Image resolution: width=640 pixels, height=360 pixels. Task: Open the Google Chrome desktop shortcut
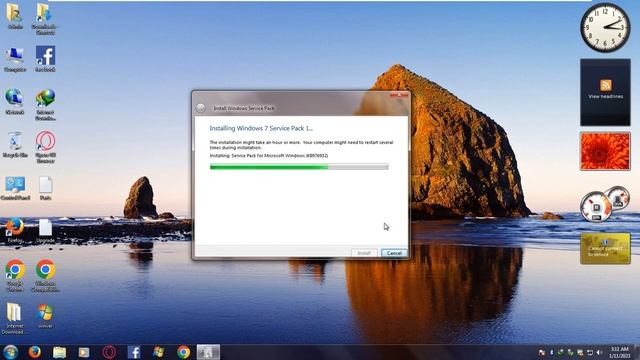click(x=15, y=276)
